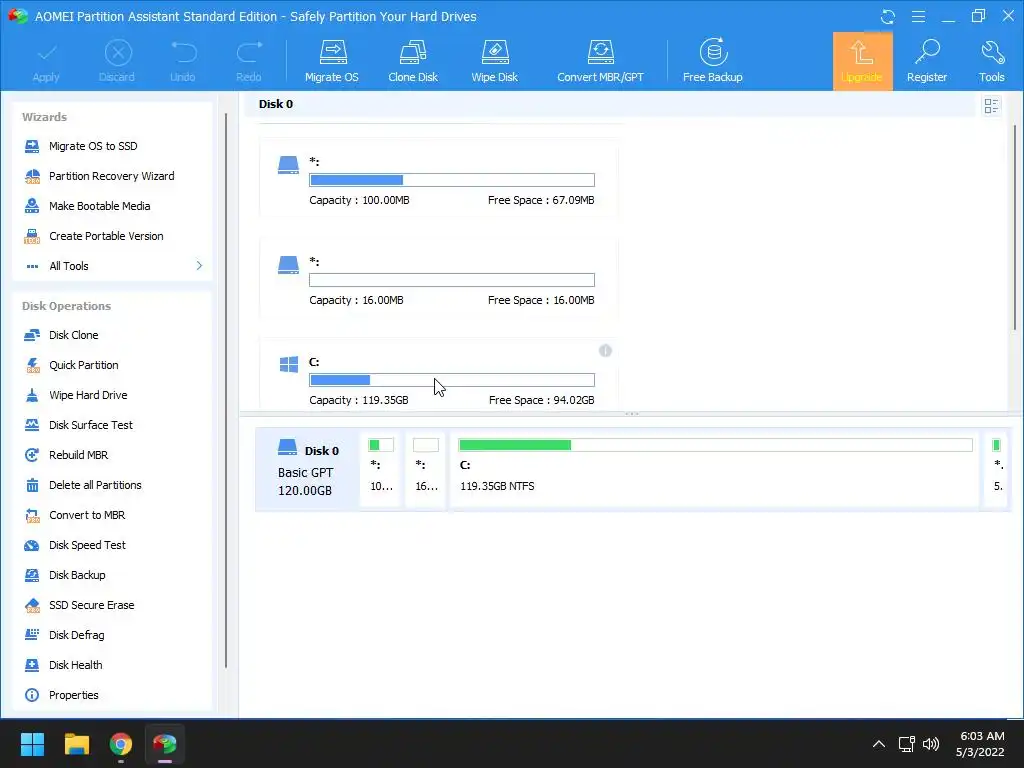
Task: Click the Undo arrow in toolbar
Action: pyautogui.click(x=183, y=61)
